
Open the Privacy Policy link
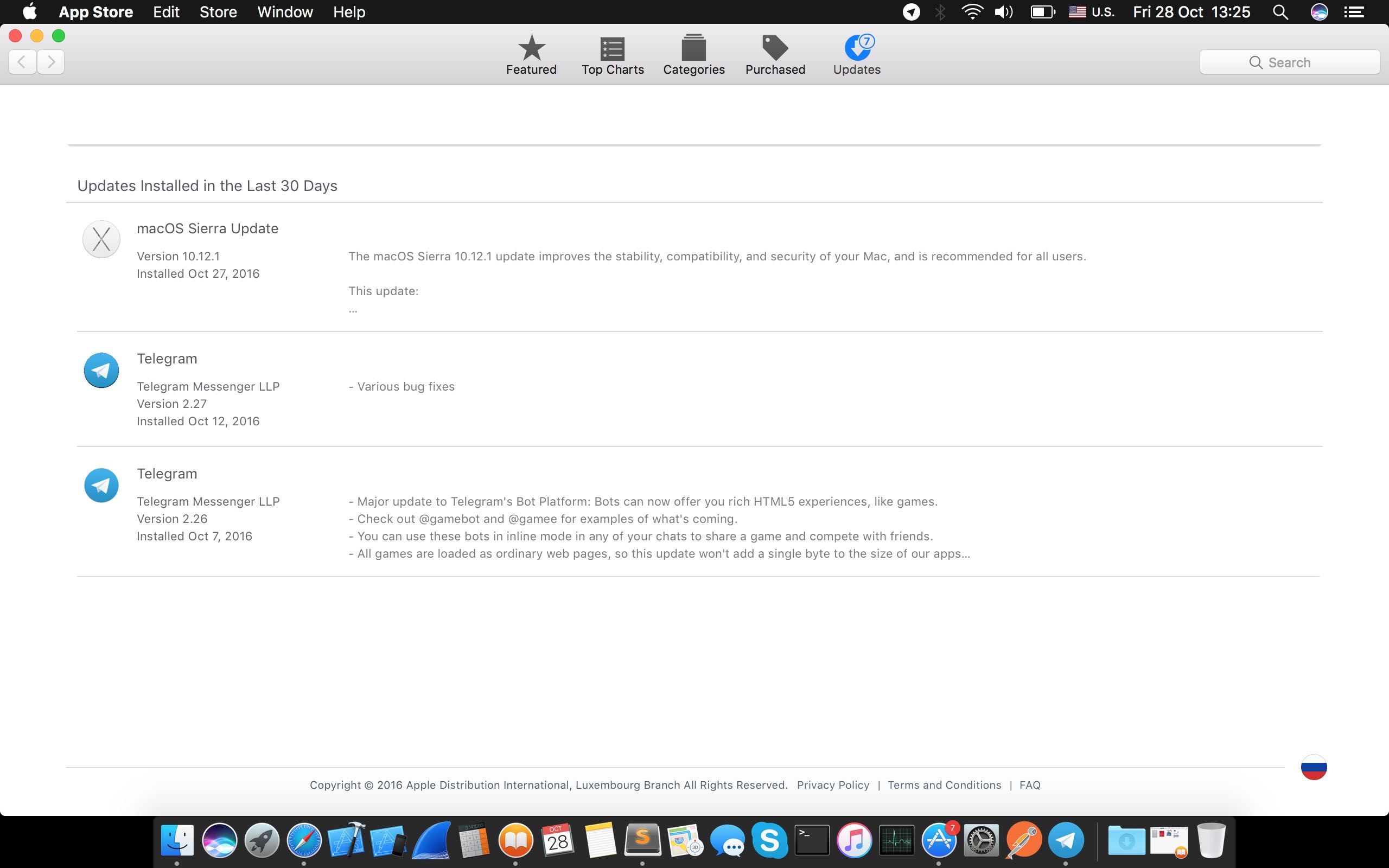pyautogui.click(x=833, y=785)
